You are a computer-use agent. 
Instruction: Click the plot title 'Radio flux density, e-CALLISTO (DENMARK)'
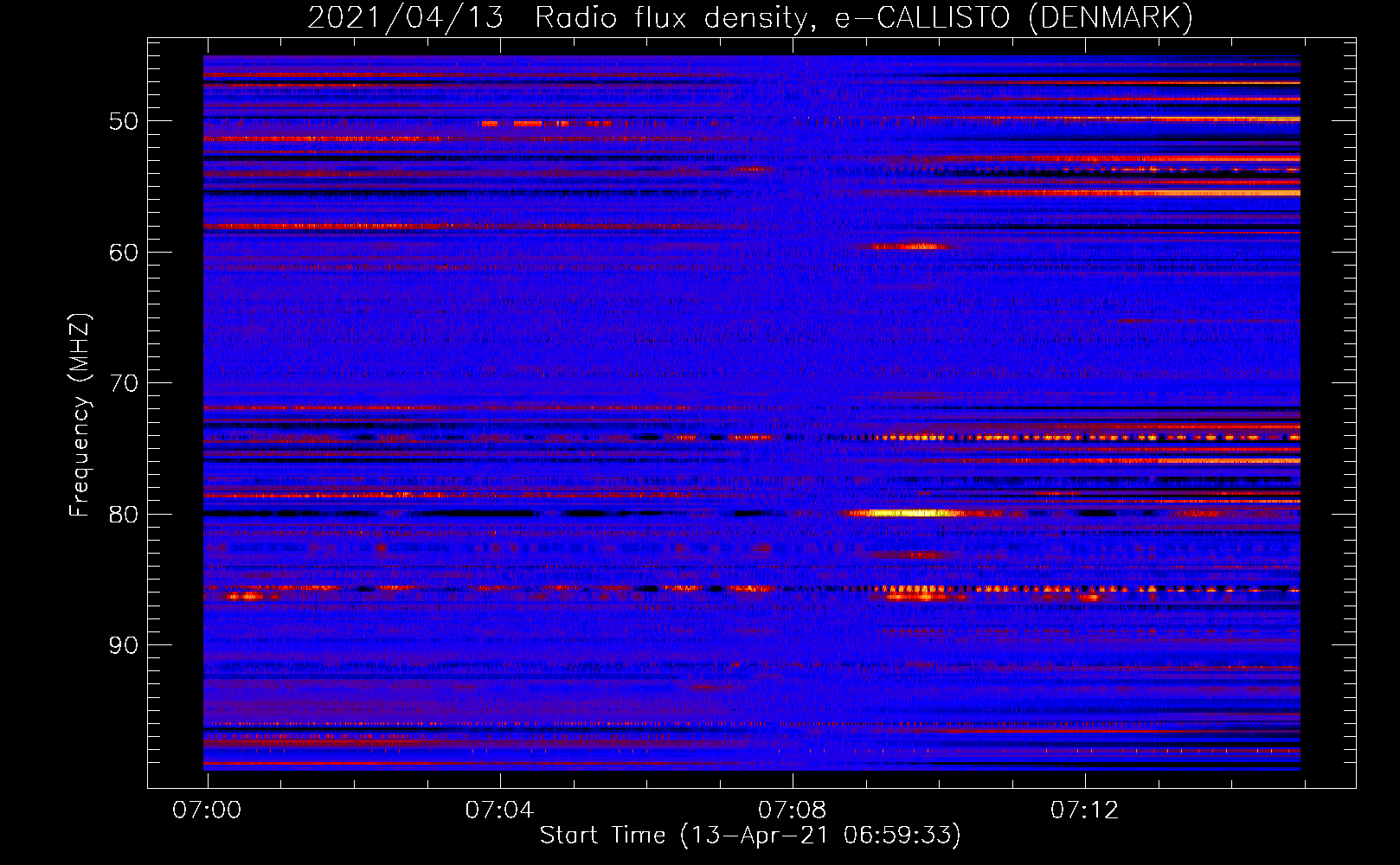click(x=864, y=17)
